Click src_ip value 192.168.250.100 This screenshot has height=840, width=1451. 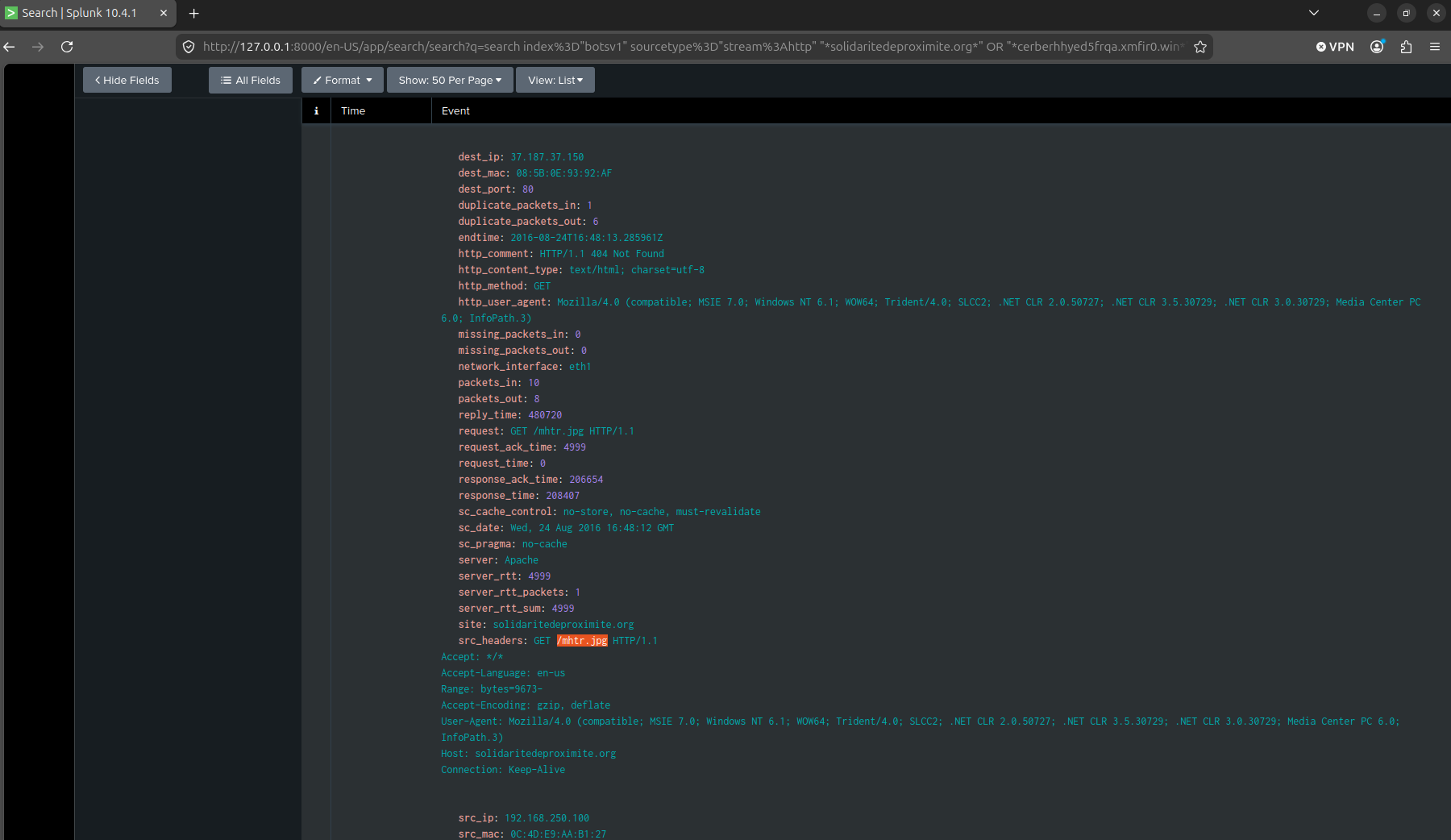(x=547, y=818)
